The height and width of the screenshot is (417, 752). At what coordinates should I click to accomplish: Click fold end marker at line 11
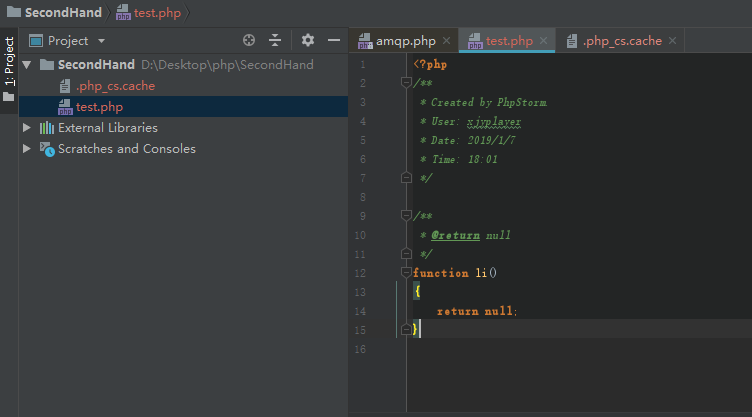pyautogui.click(x=406, y=253)
